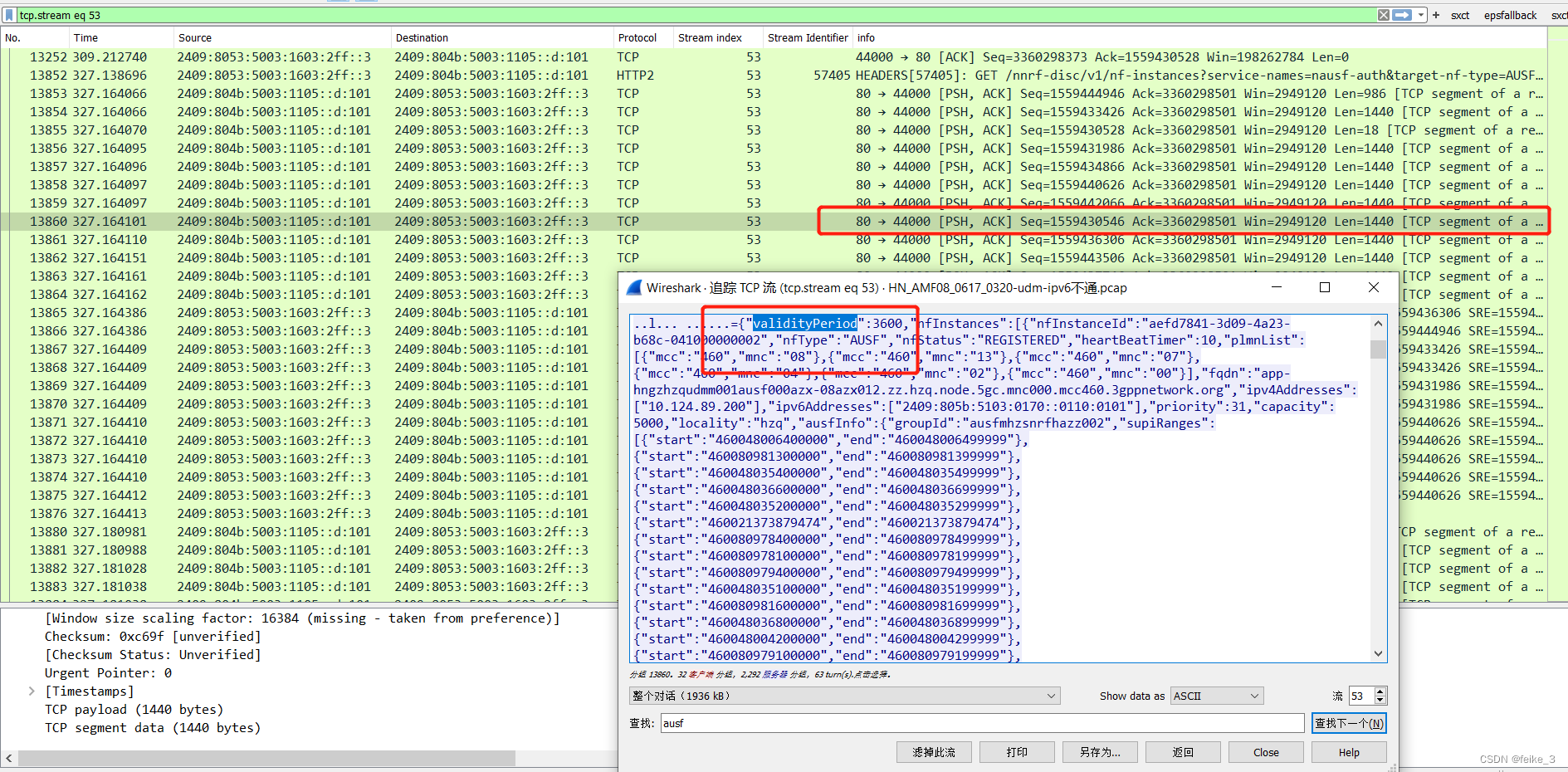The image size is (1568, 772).
Task: Click the stream number field showing 53
Action: pyautogui.click(x=1360, y=696)
